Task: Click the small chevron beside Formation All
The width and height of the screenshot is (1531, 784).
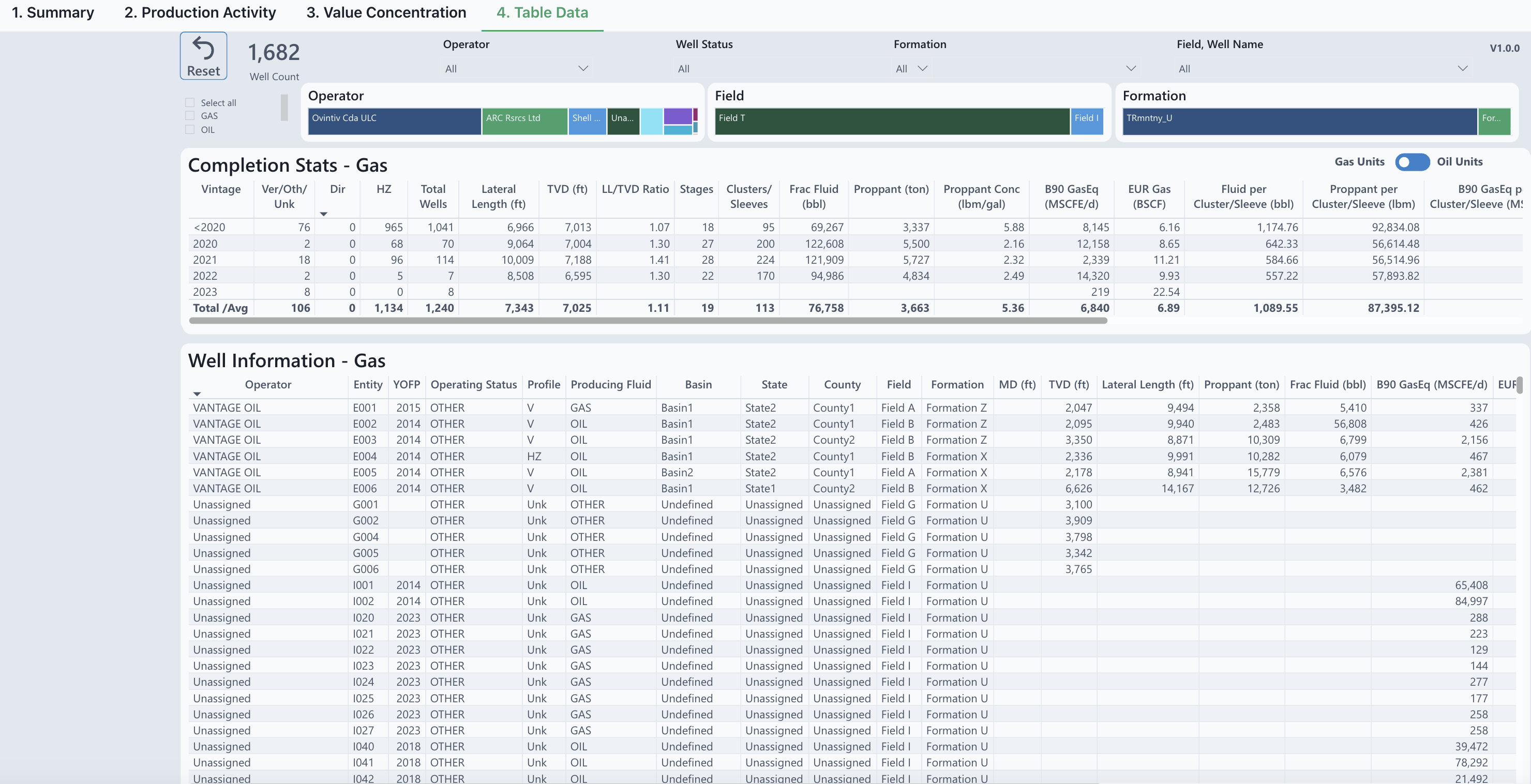Action: click(x=922, y=68)
